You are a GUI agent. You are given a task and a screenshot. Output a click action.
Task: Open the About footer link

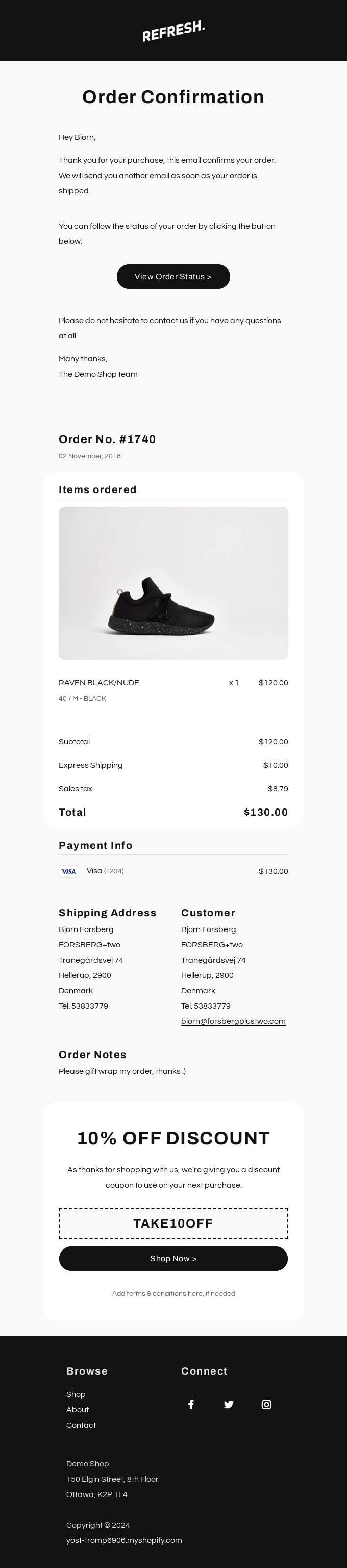point(78,1409)
